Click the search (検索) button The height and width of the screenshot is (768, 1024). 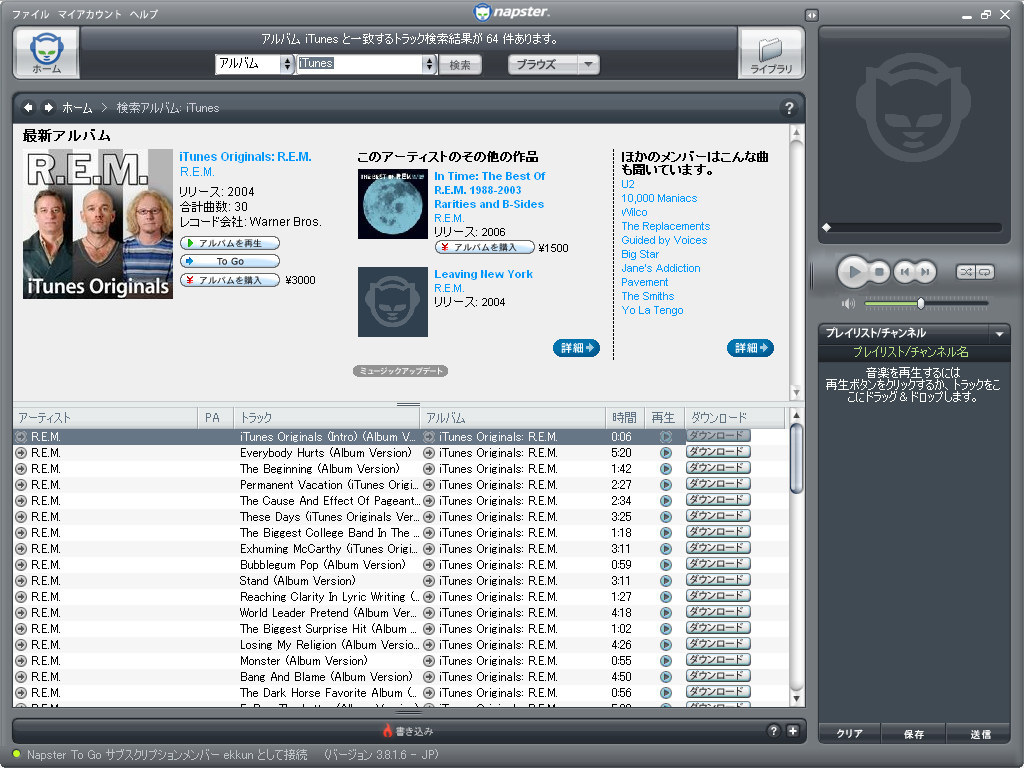click(x=460, y=64)
